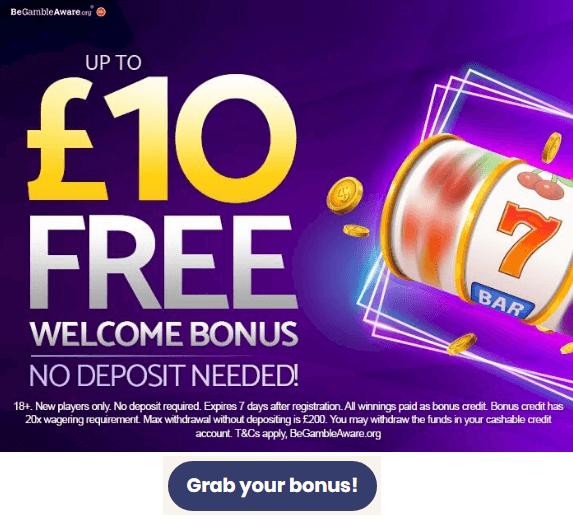The width and height of the screenshot is (573, 520).
Task: Click the UP TO label
Action: point(113,62)
